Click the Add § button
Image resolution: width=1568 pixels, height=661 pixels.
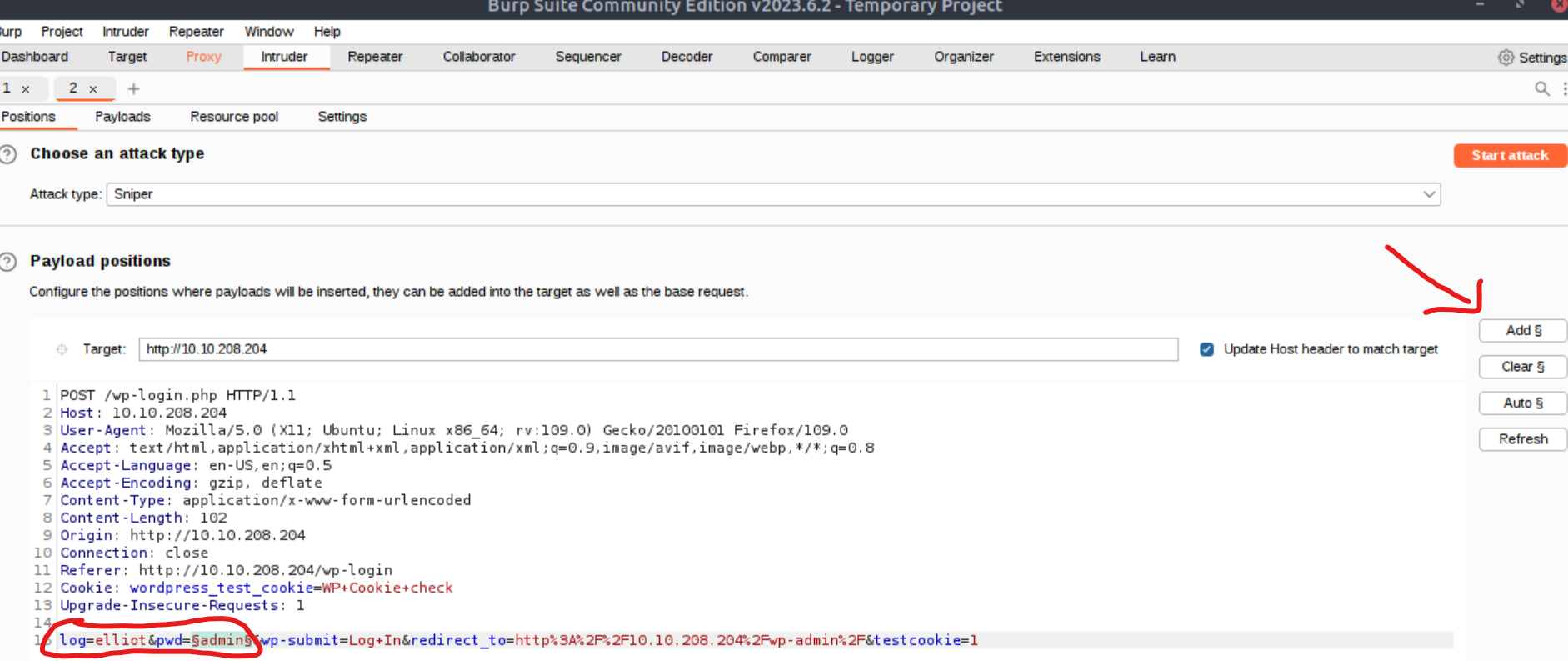tap(1523, 331)
